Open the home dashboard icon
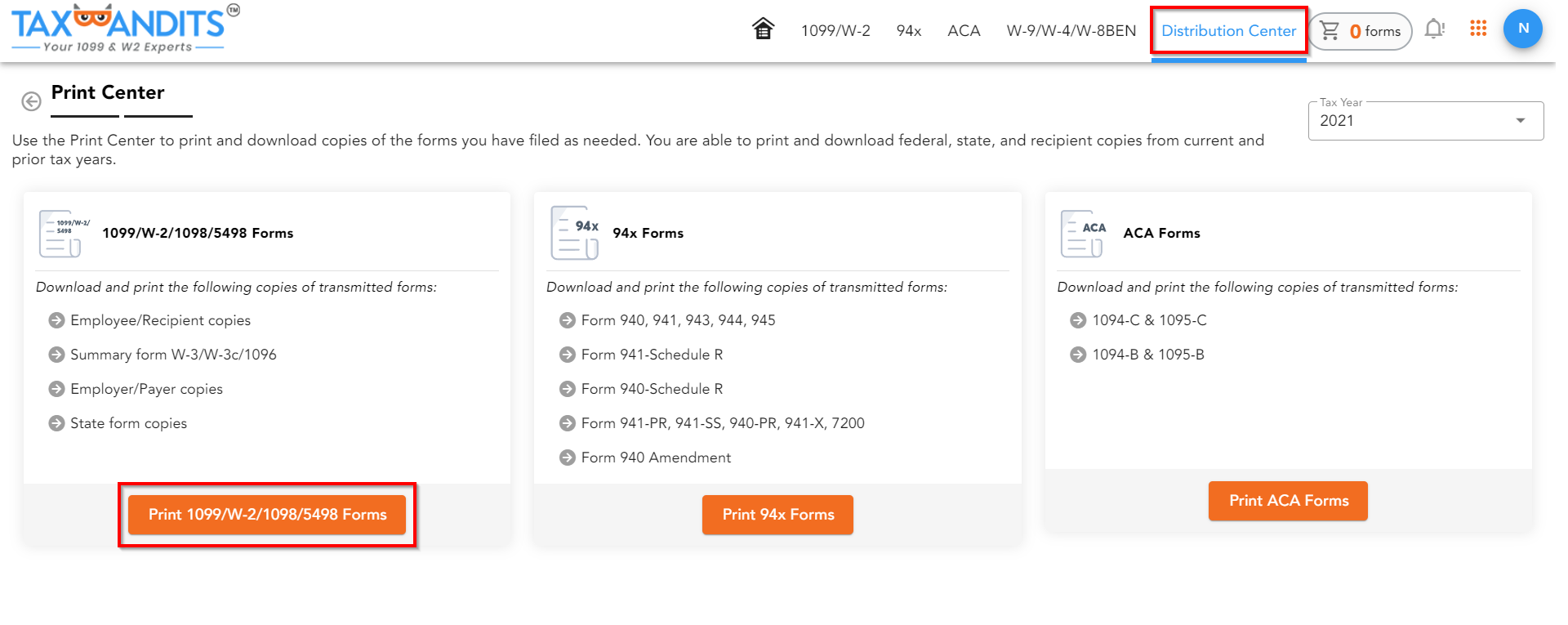The width and height of the screenshot is (1568, 625). (763, 29)
